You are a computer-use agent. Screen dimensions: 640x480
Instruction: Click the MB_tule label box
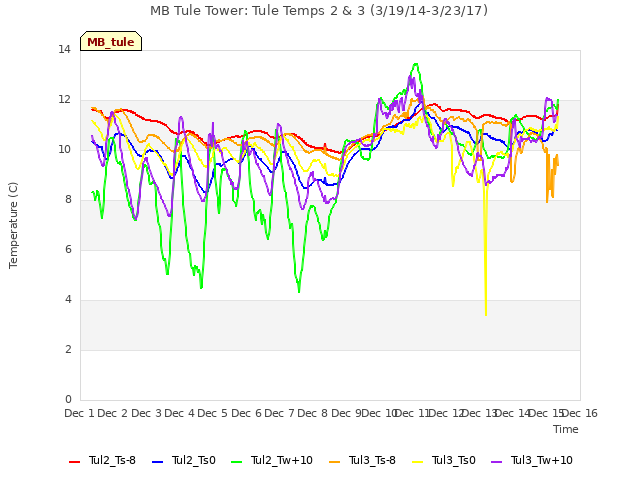pyautogui.click(x=111, y=41)
